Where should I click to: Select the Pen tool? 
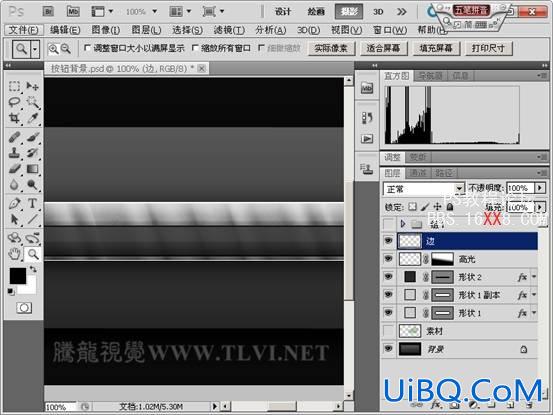tap(14, 203)
